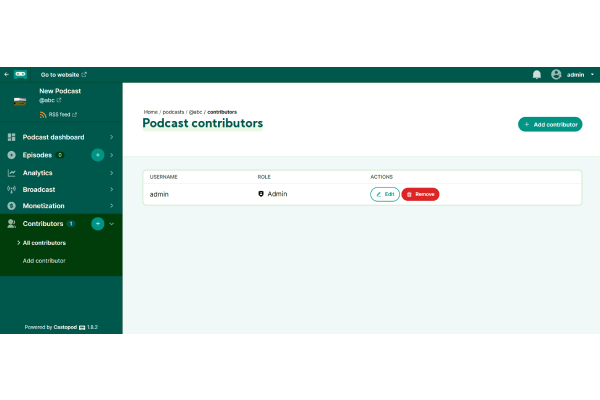
Task: Collapse the Contributors section chevron
Action: 112,224
